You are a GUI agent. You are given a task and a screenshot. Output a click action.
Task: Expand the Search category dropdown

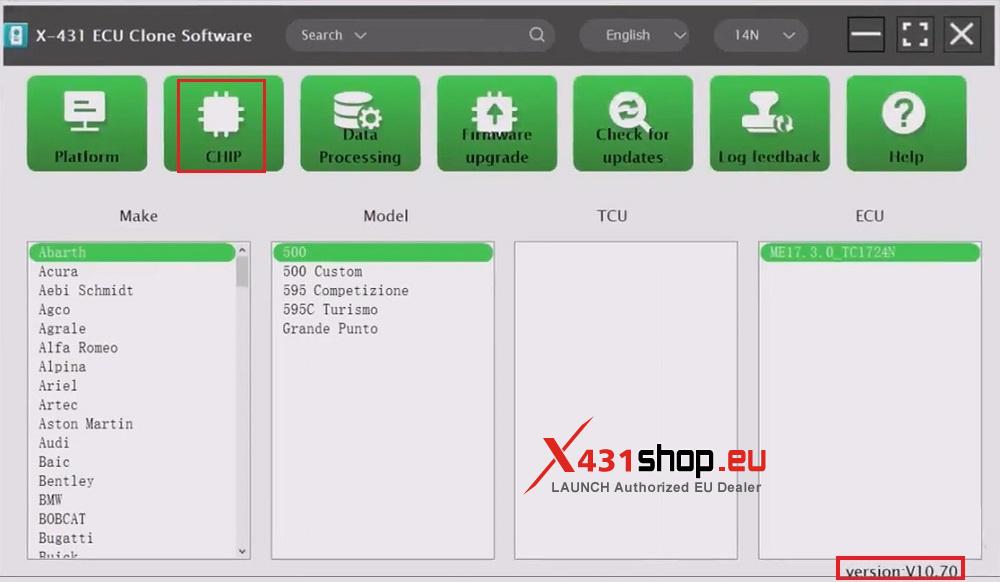tap(334, 35)
